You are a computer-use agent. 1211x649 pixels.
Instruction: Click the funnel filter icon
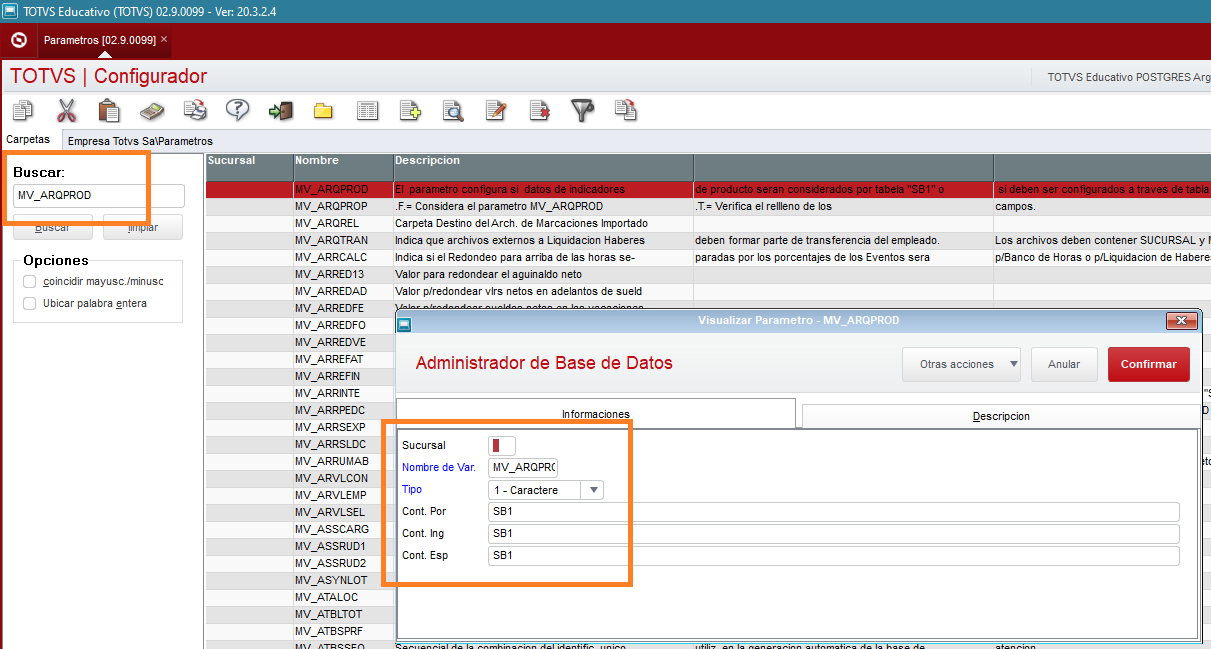point(582,110)
